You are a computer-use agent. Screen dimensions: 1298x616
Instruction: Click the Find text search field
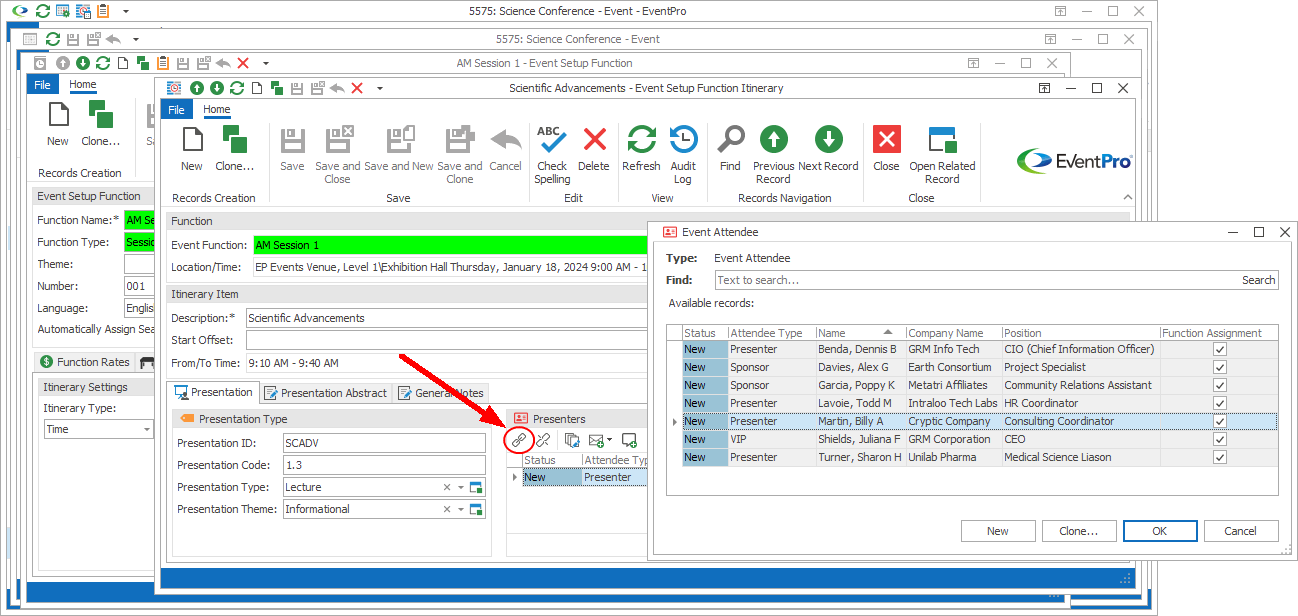[977, 280]
